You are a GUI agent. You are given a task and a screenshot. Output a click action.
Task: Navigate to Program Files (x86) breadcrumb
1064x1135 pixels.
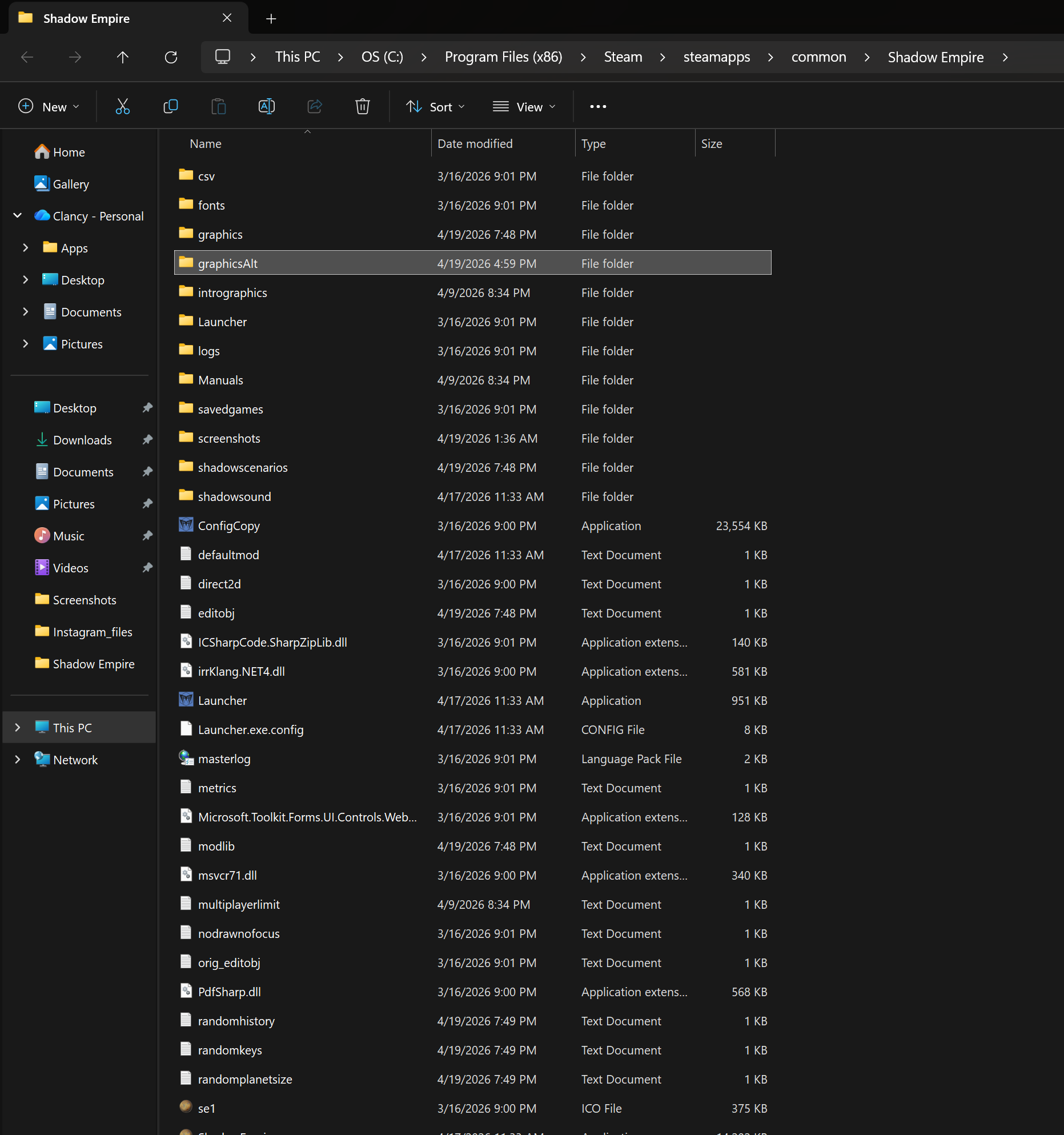(x=503, y=57)
